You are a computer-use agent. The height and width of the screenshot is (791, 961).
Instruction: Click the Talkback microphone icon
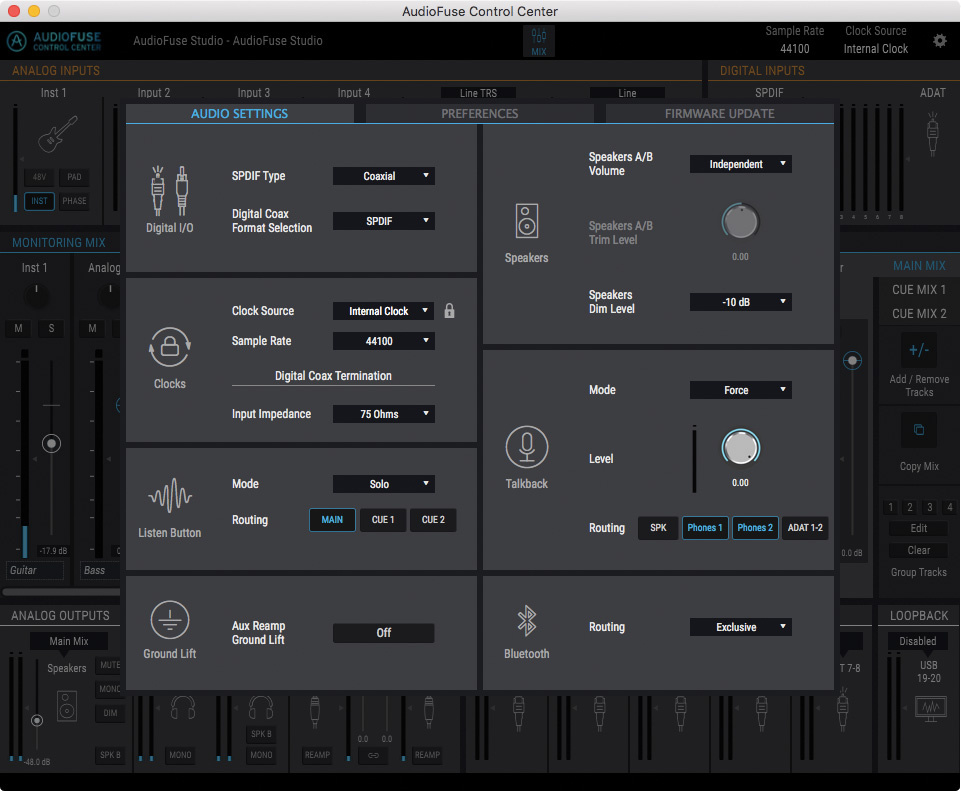click(x=526, y=447)
